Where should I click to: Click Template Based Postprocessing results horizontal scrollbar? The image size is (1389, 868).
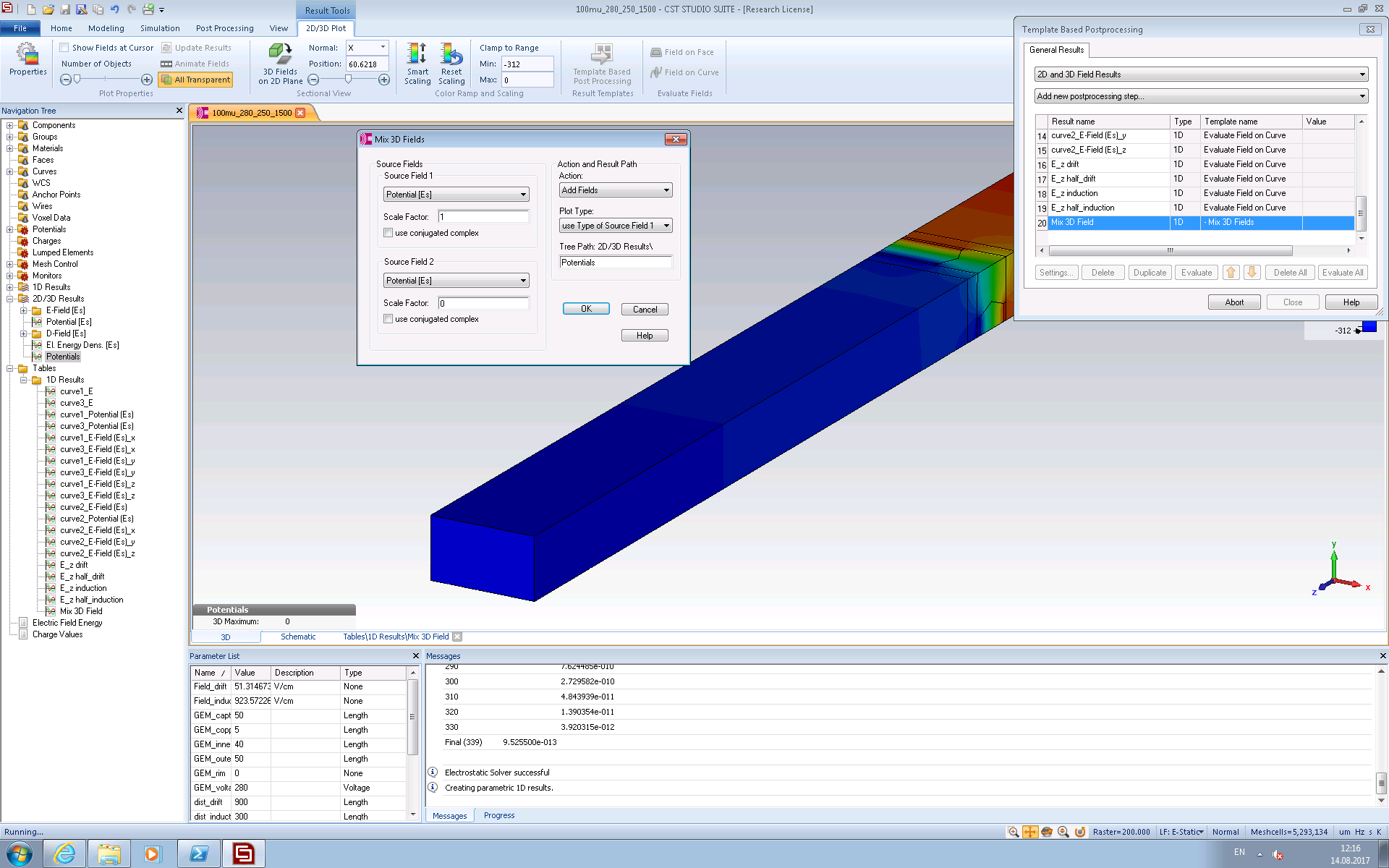click(x=1170, y=251)
